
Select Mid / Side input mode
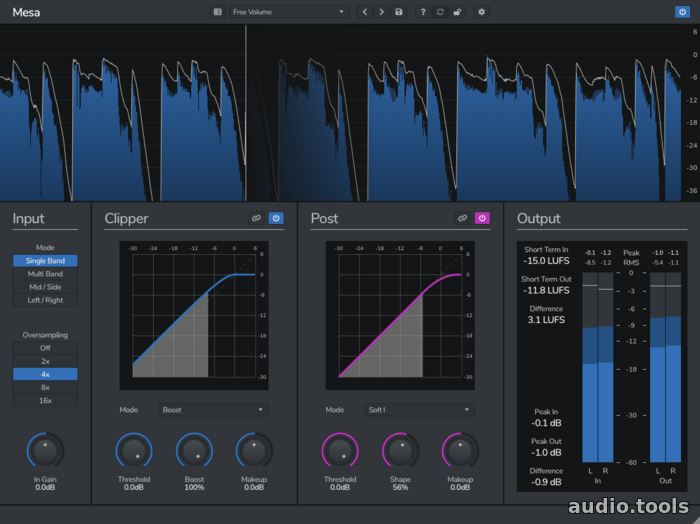pos(45,286)
